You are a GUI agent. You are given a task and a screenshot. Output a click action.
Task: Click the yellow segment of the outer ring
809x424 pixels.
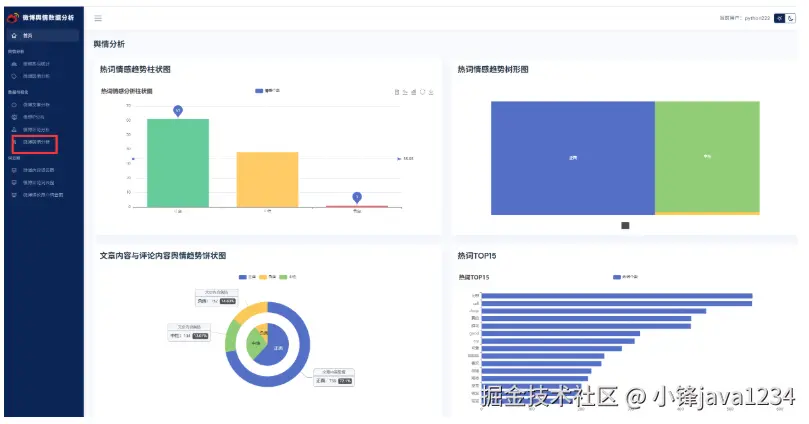click(x=253, y=312)
